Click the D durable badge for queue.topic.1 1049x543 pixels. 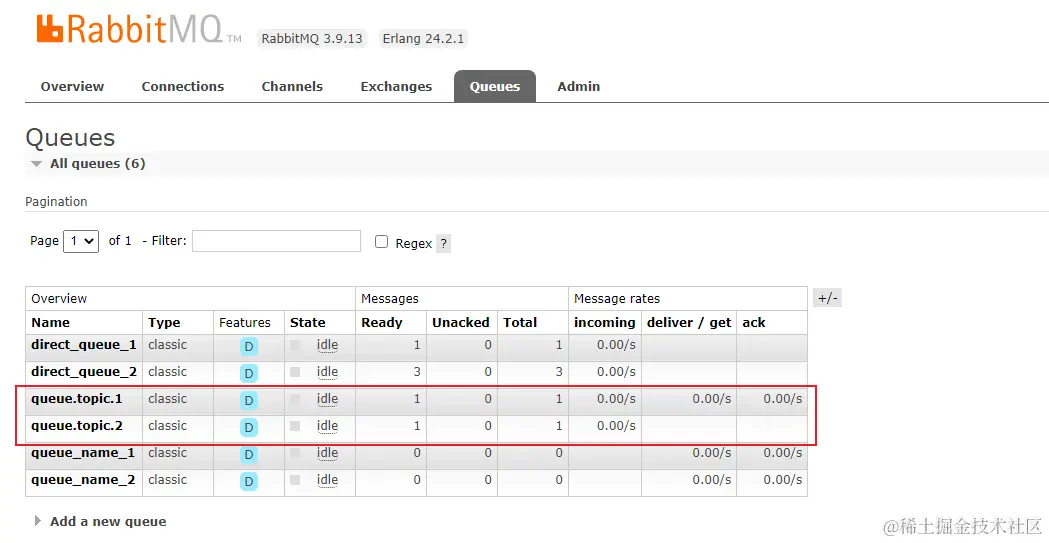click(x=249, y=401)
